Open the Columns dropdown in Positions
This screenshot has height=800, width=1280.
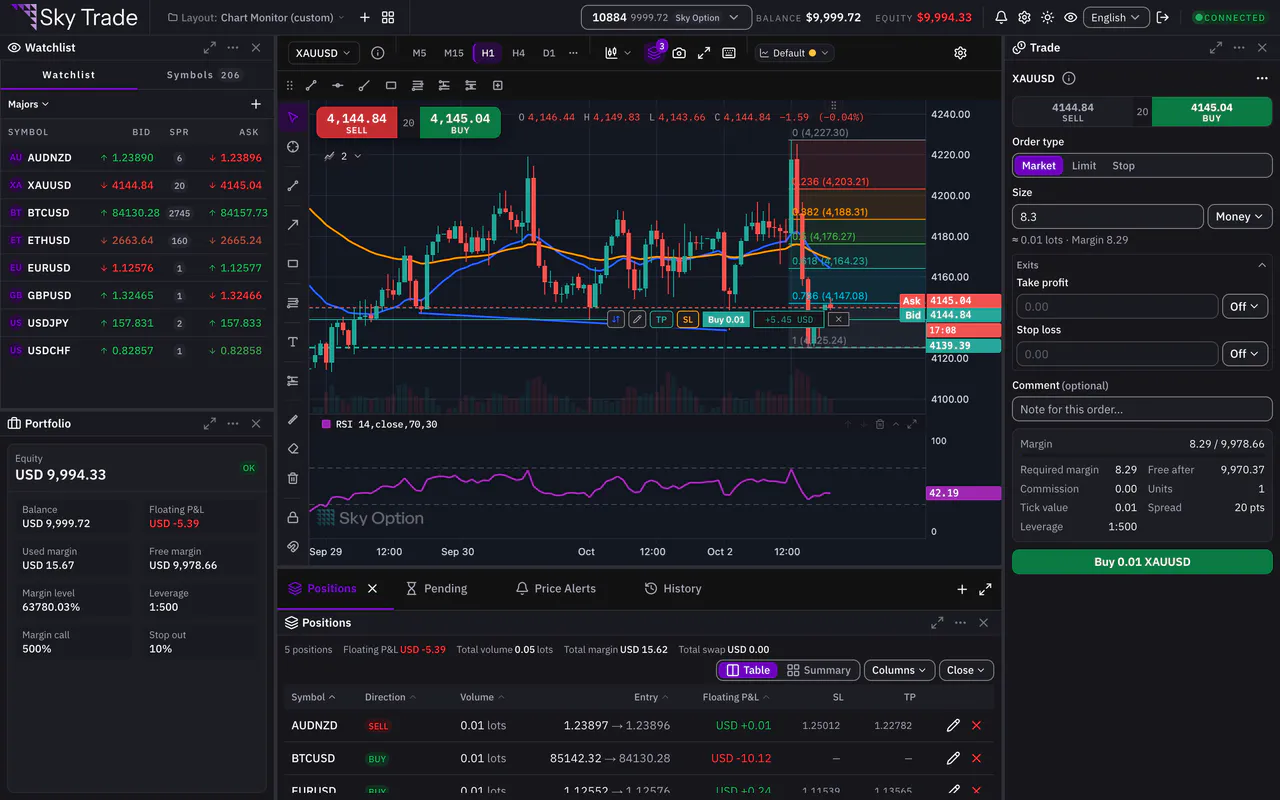pos(897,670)
